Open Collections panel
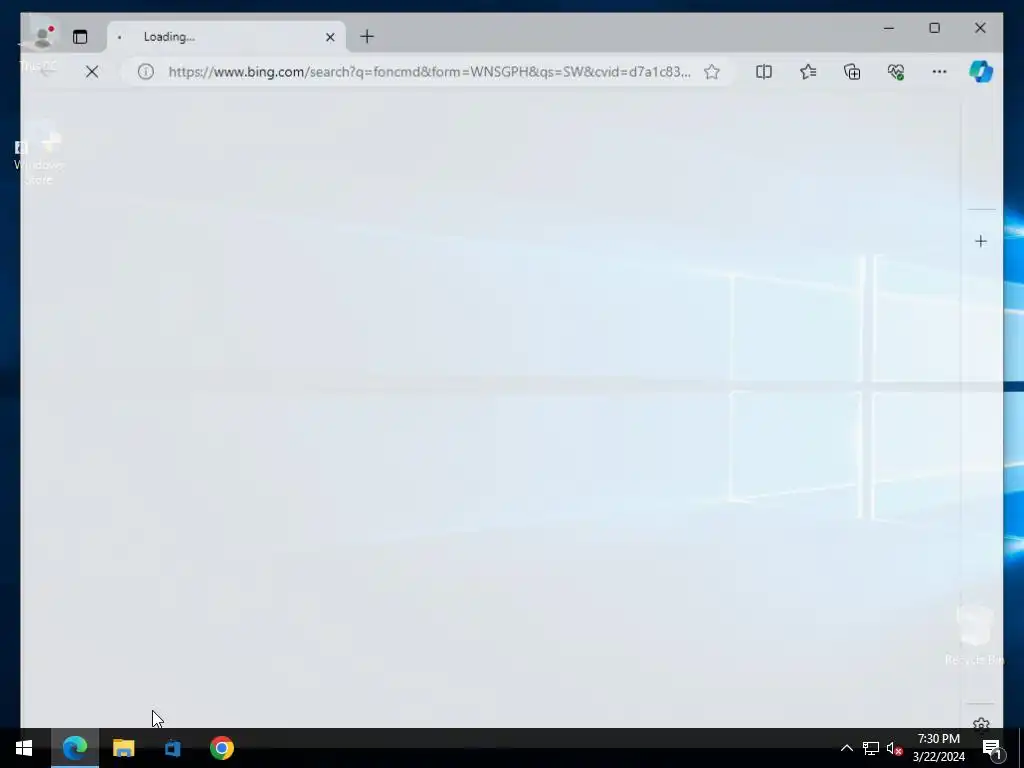1024x768 pixels. click(852, 72)
